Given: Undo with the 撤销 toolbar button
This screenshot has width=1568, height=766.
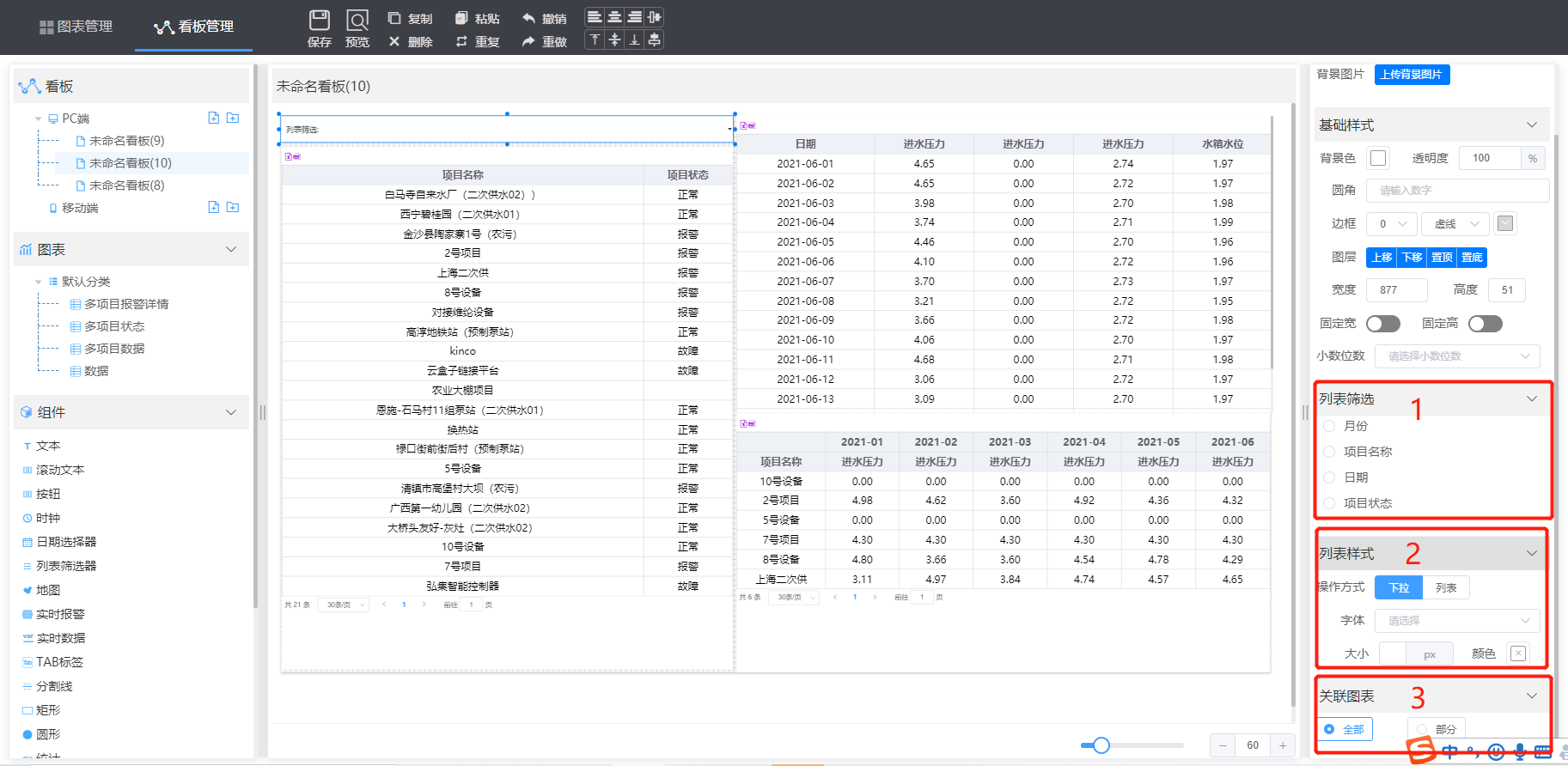Looking at the screenshot, I should (x=544, y=18).
